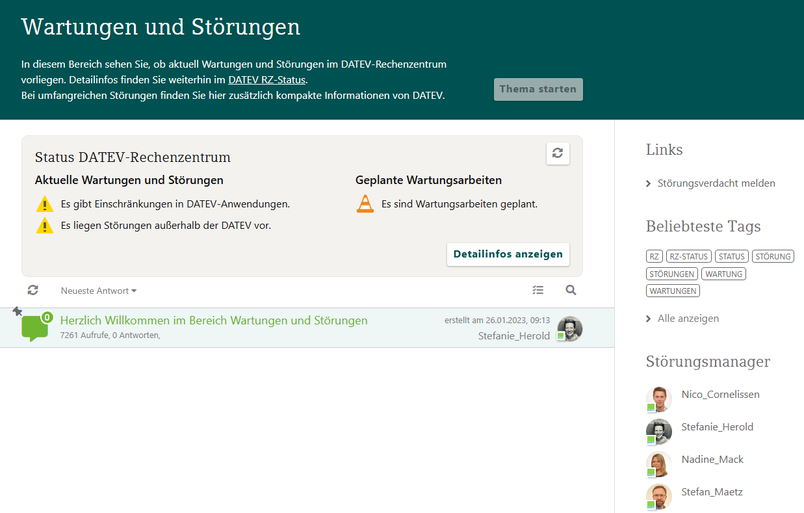This screenshot has width=804, height=513.
Task: Expand the Alle anzeigen chevron
Action: (x=648, y=319)
